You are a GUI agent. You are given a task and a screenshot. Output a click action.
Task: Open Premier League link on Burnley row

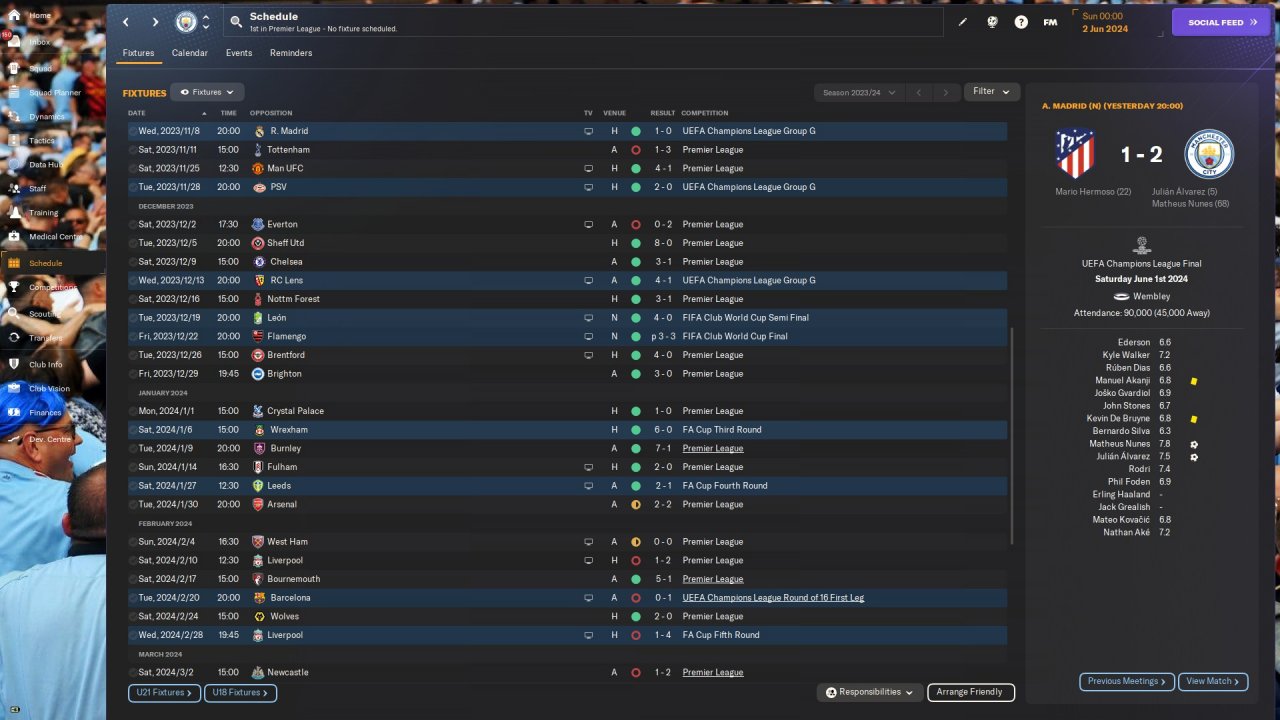pyautogui.click(x=713, y=448)
